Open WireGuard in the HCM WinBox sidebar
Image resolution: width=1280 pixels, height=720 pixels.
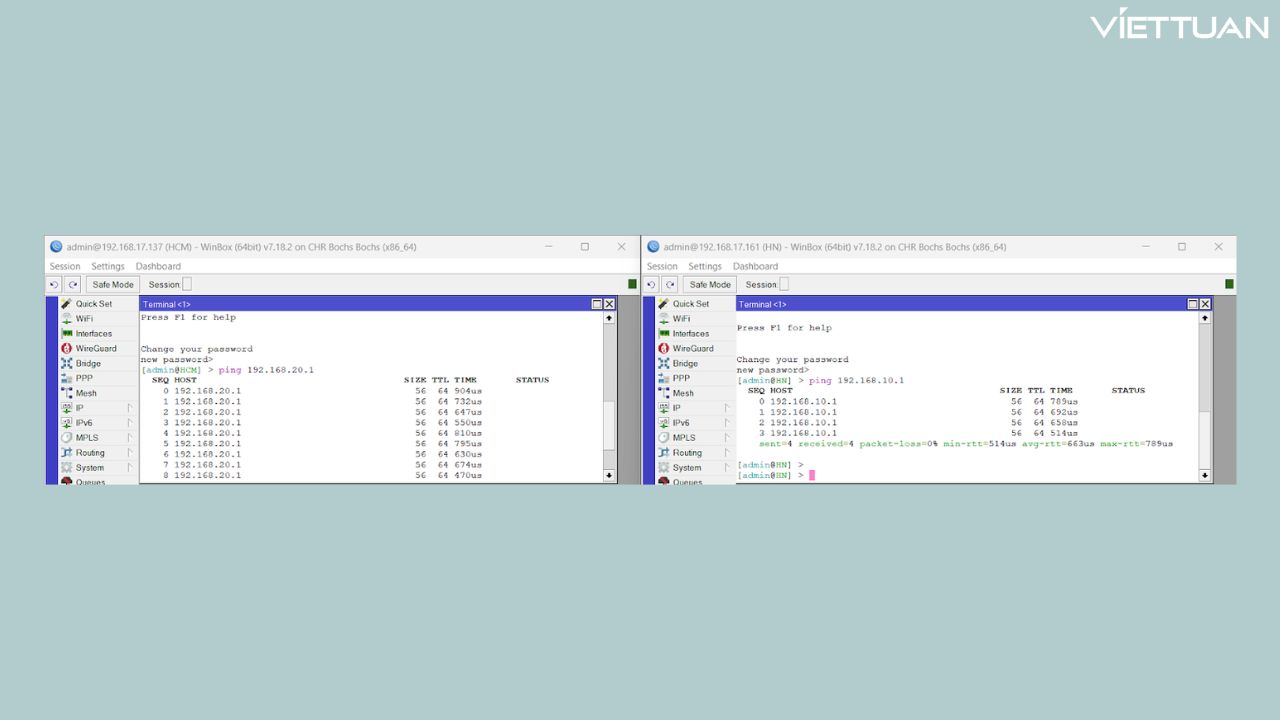coord(95,349)
